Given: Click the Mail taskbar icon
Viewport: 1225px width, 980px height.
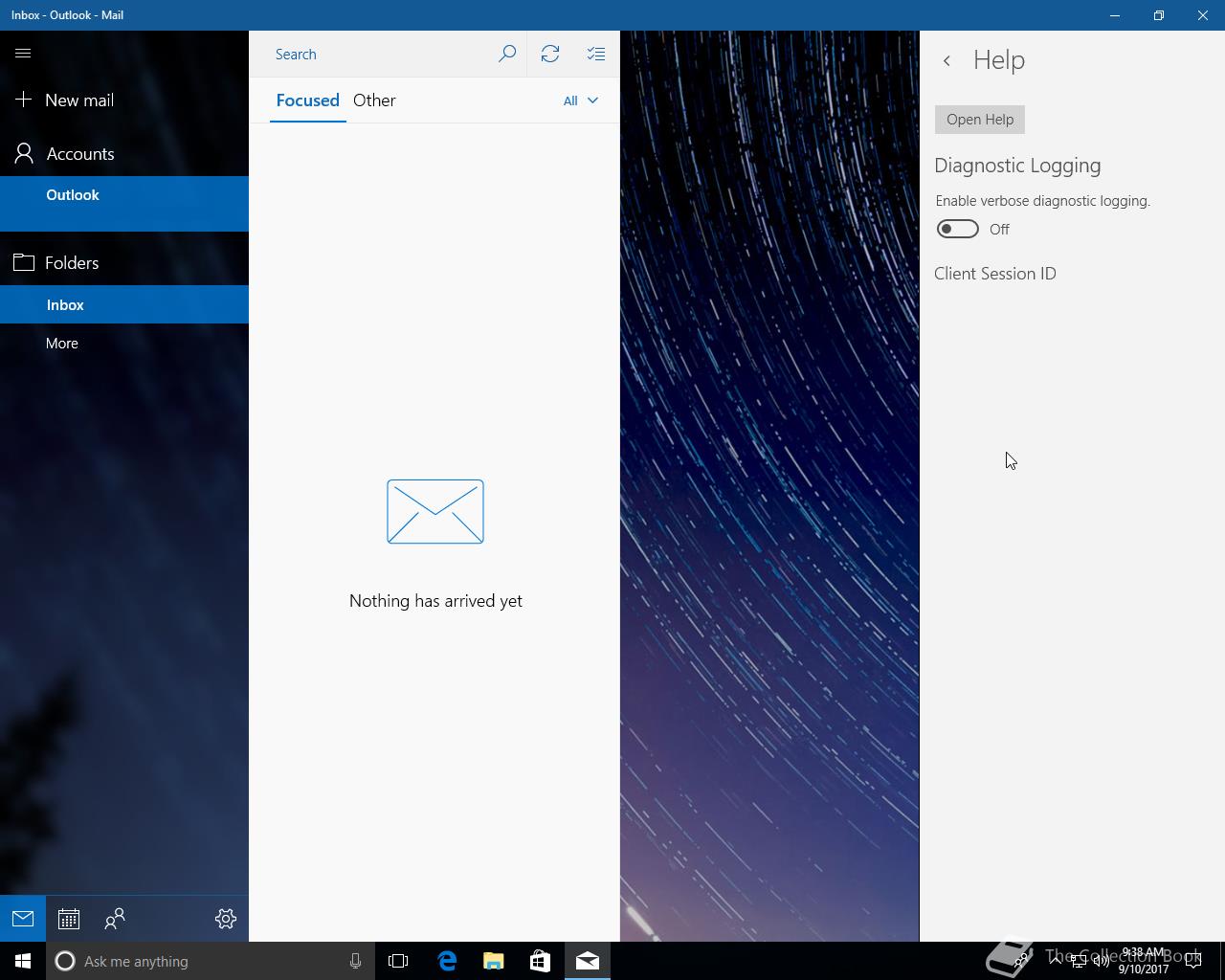Looking at the screenshot, I should (x=588, y=961).
